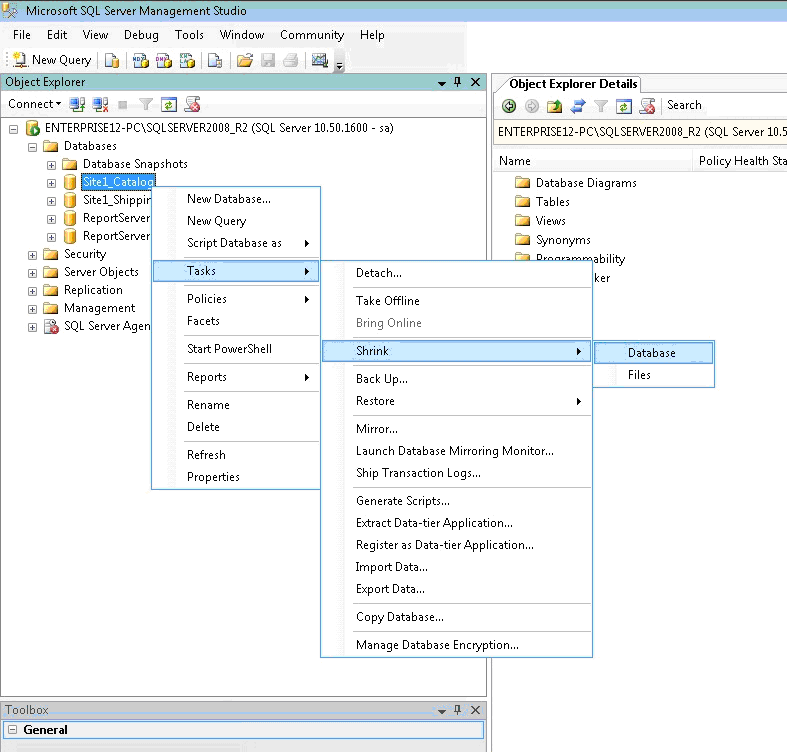
Task: Click the Open File folder icon
Action: [244, 60]
